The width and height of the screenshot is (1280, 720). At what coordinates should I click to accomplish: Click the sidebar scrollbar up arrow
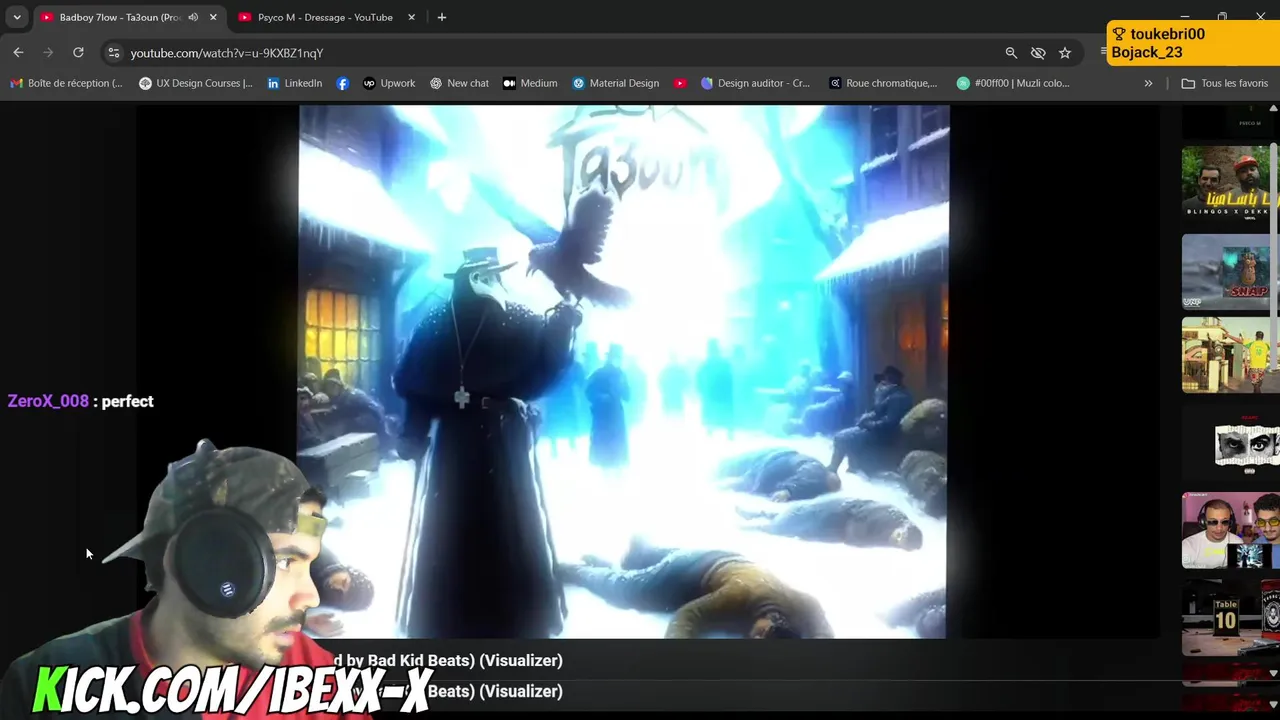pyautogui.click(x=1273, y=108)
